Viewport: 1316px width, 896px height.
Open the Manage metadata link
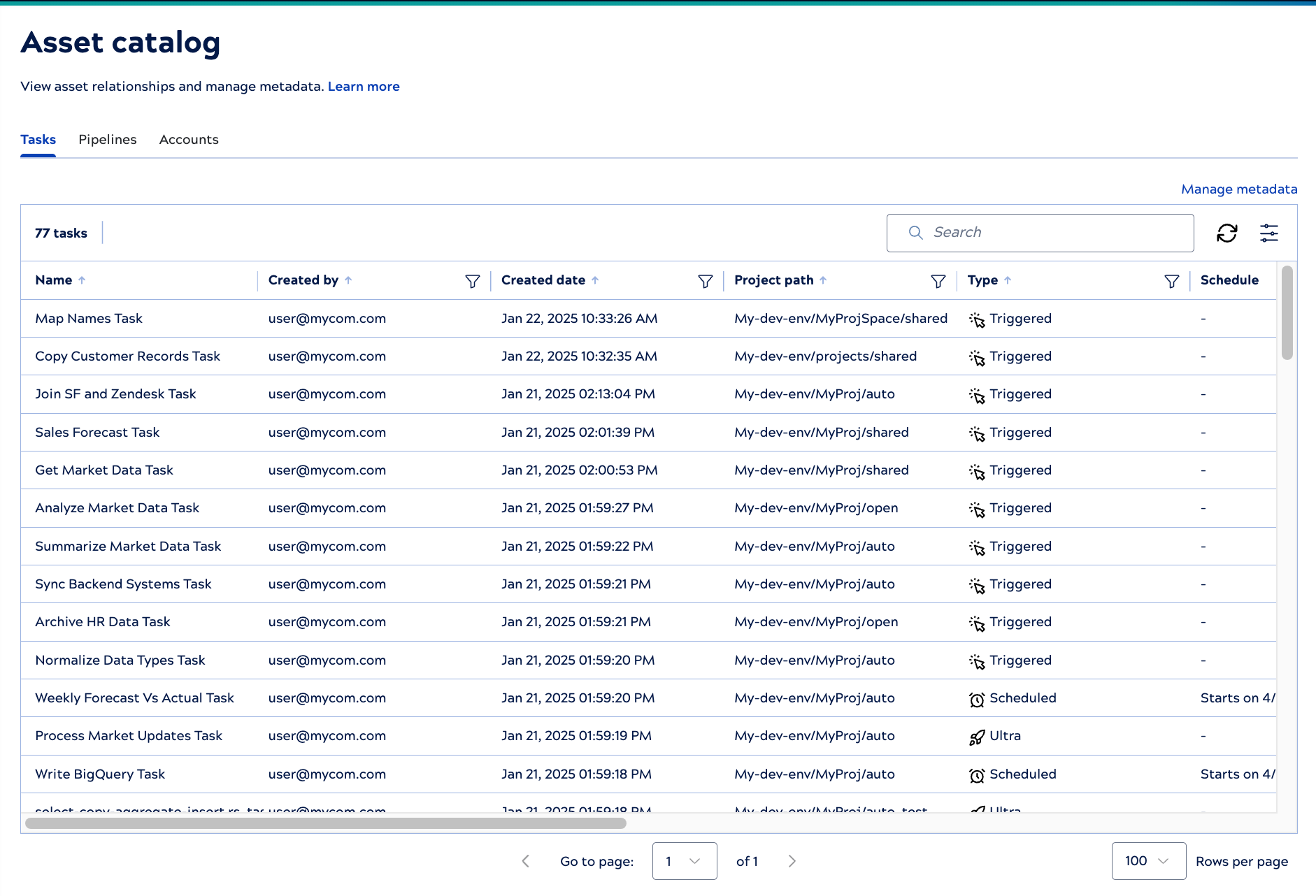1238,189
